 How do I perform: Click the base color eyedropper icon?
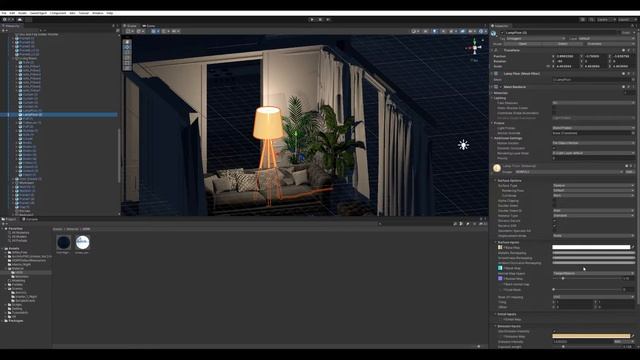(633, 247)
